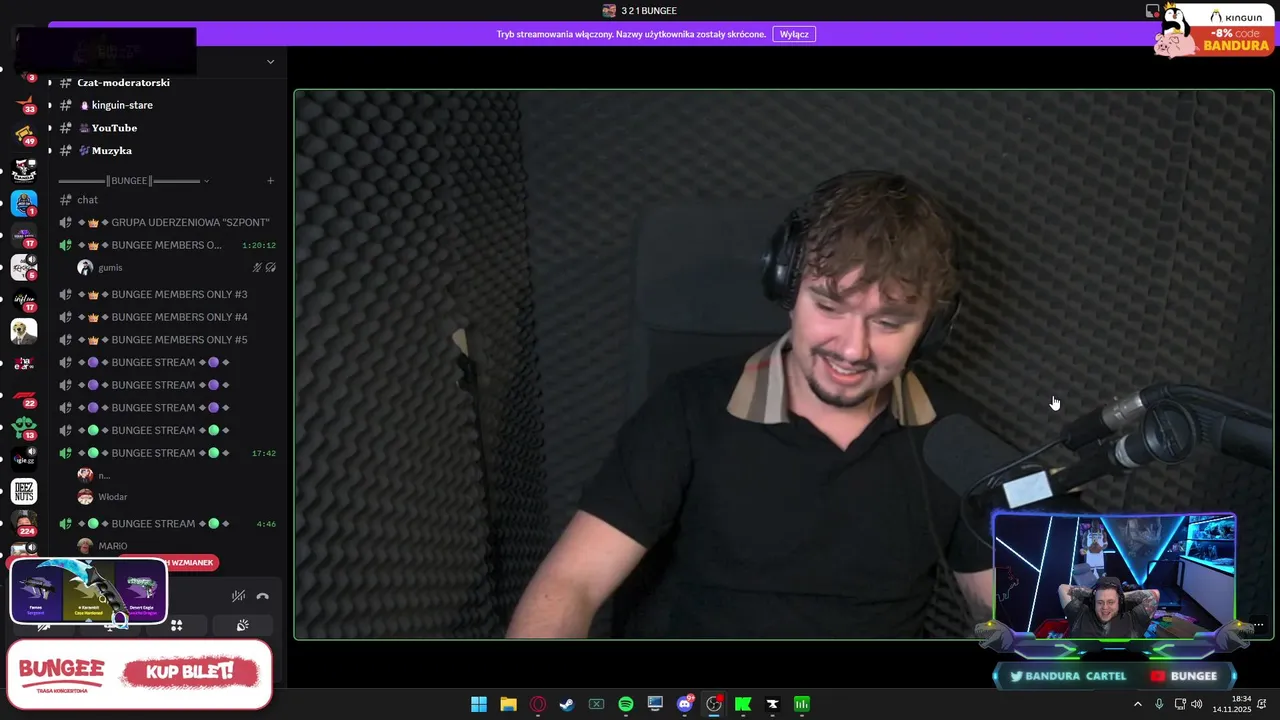Open server icon with badge 5

click(24, 267)
